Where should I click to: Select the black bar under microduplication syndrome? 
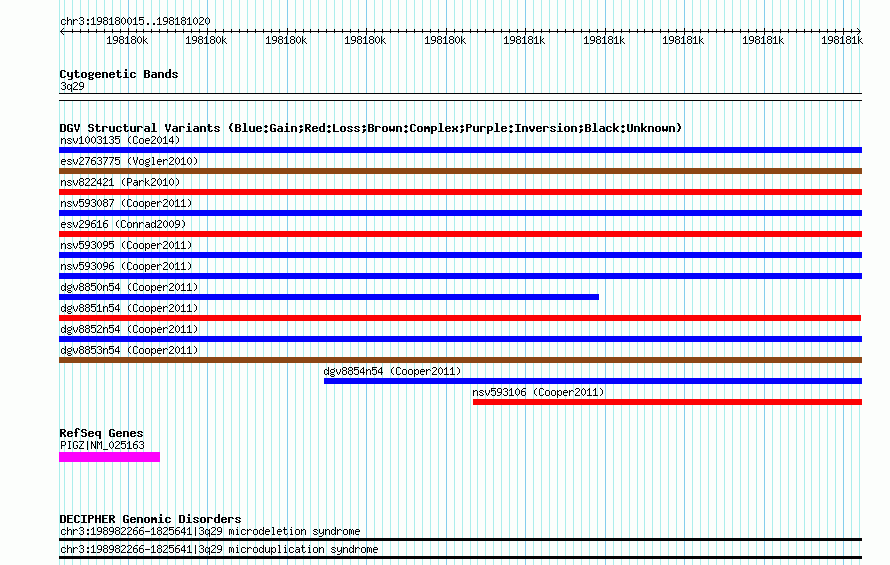click(x=460, y=558)
